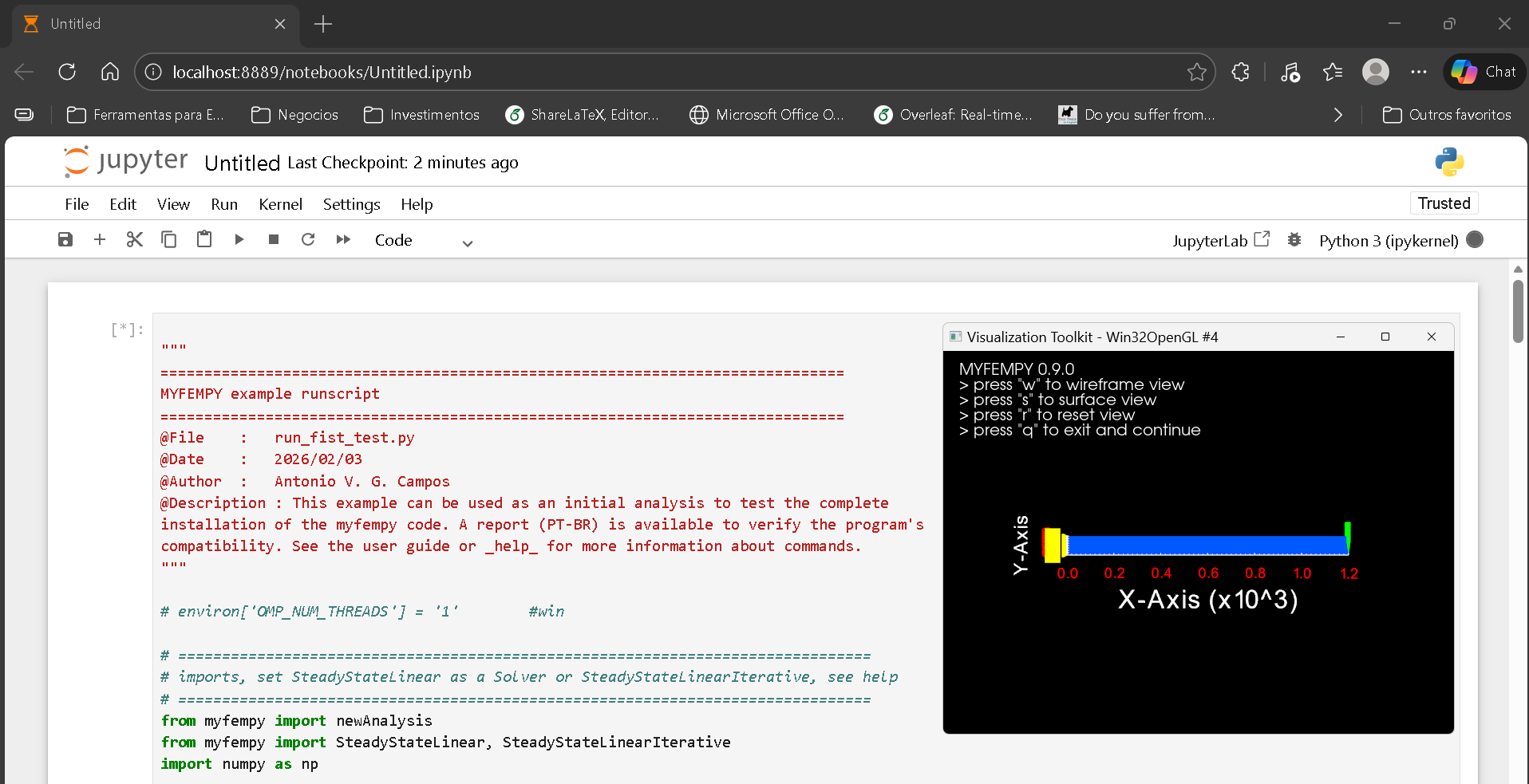Screen dimensions: 1529x784
Task: Open the View menu
Action: click(173, 204)
